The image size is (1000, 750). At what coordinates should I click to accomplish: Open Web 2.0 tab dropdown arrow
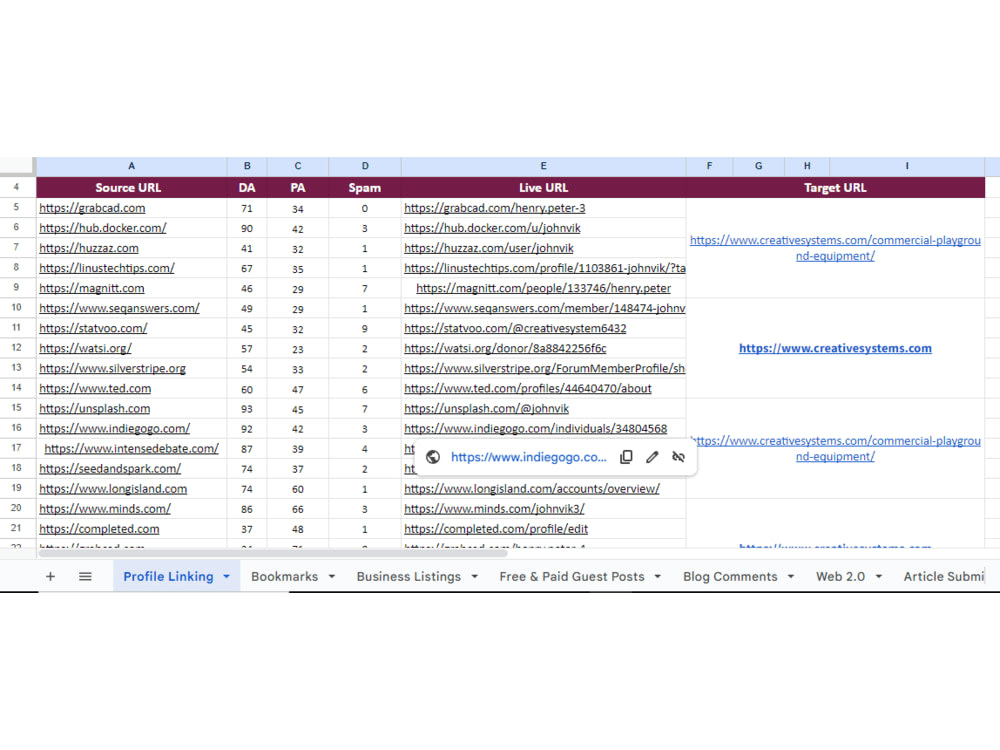(x=879, y=577)
